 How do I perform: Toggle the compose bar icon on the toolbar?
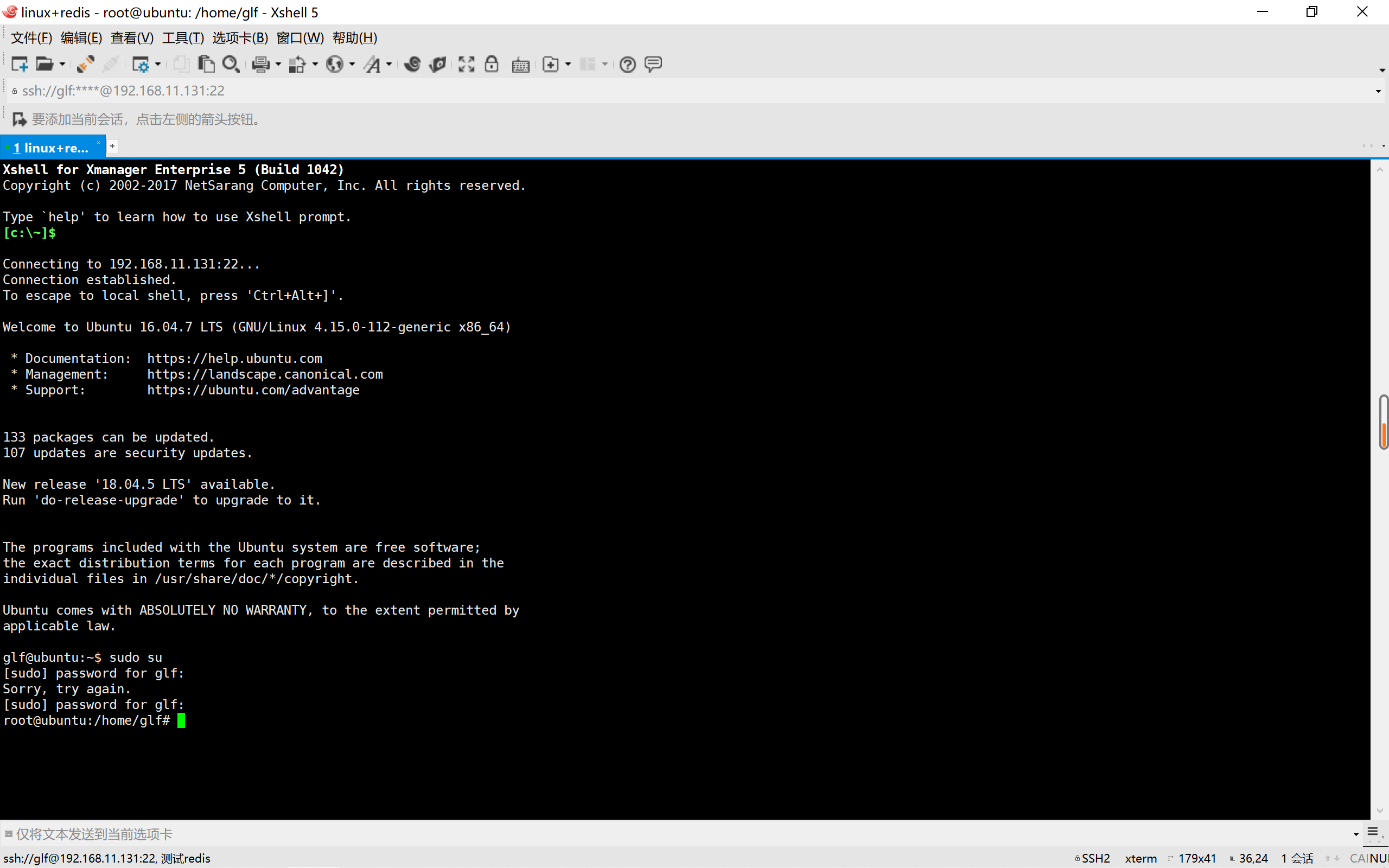pos(653,65)
